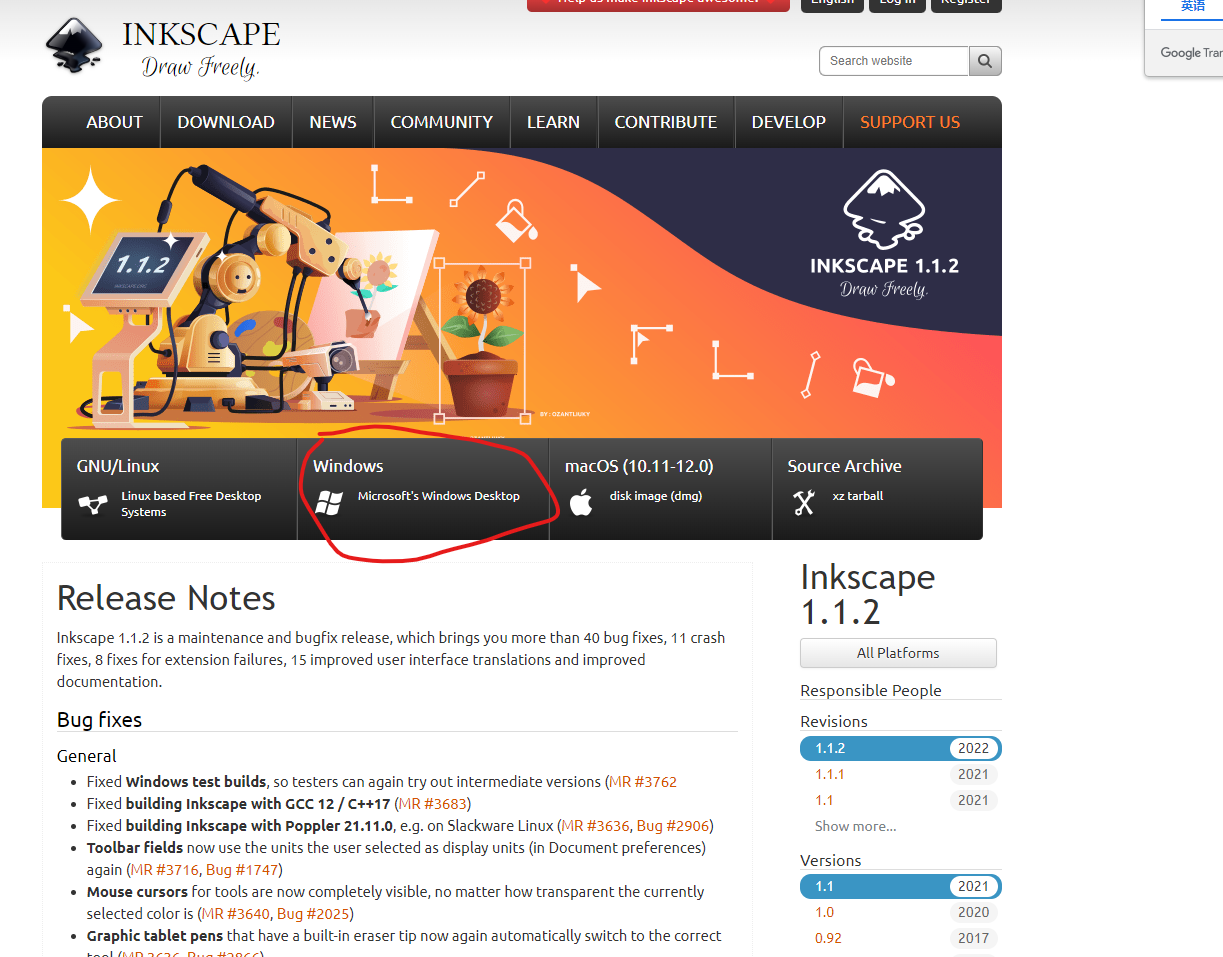1223x957 pixels.
Task: Expand Show more... under Revisions
Action: [855, 826]
